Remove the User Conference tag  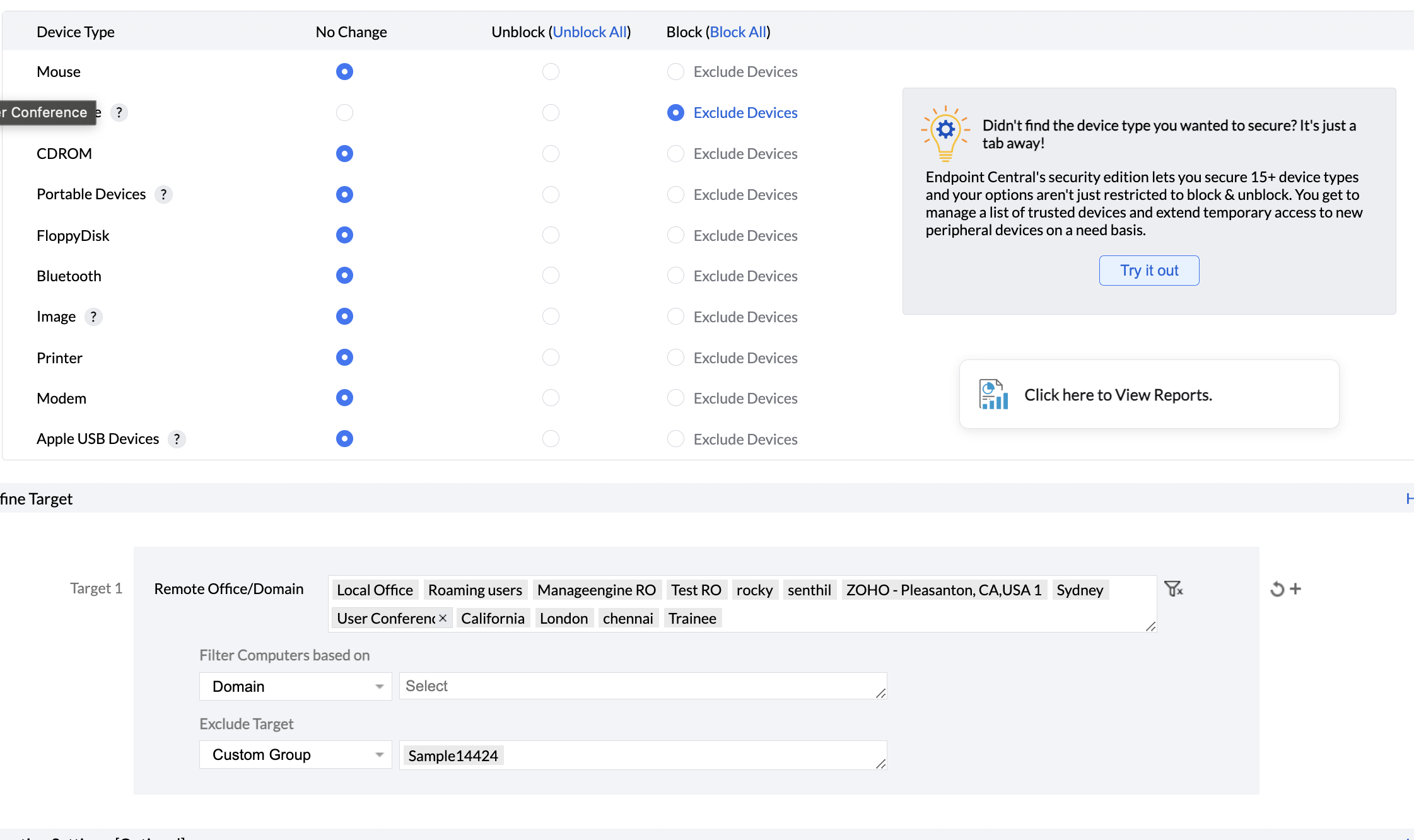click(x=443, y=618)
